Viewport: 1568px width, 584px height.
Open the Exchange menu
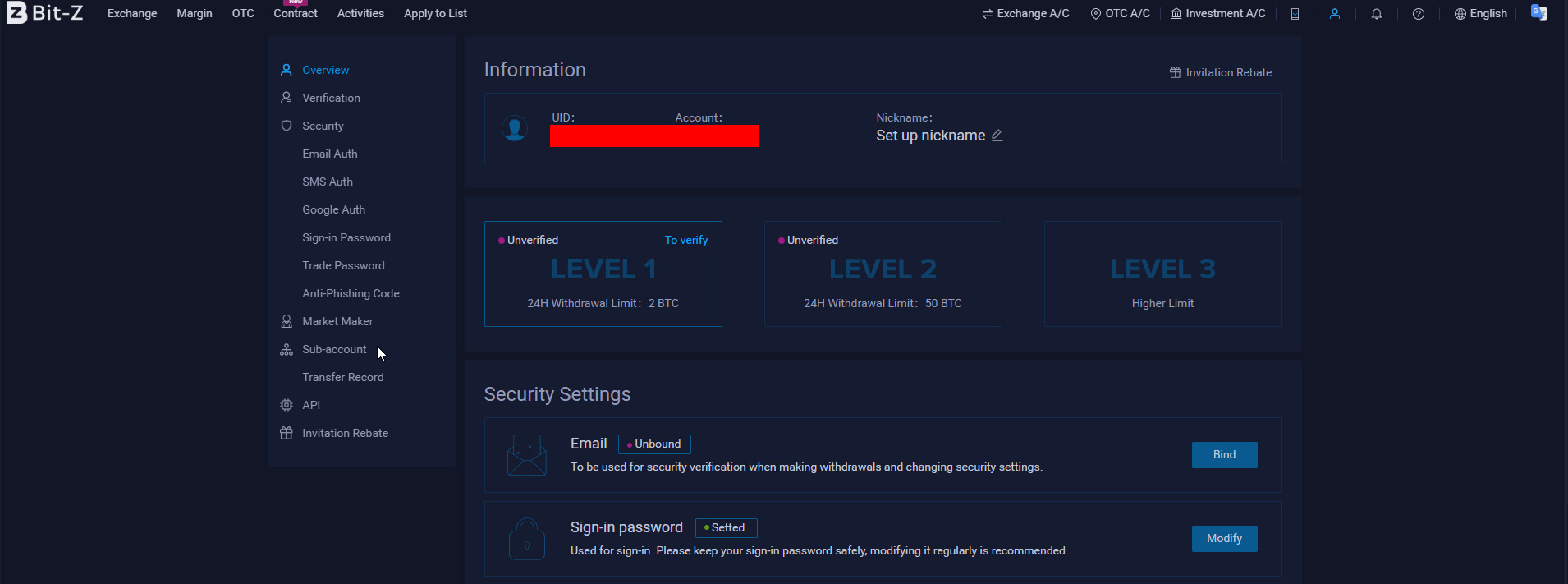click(132, 14)
